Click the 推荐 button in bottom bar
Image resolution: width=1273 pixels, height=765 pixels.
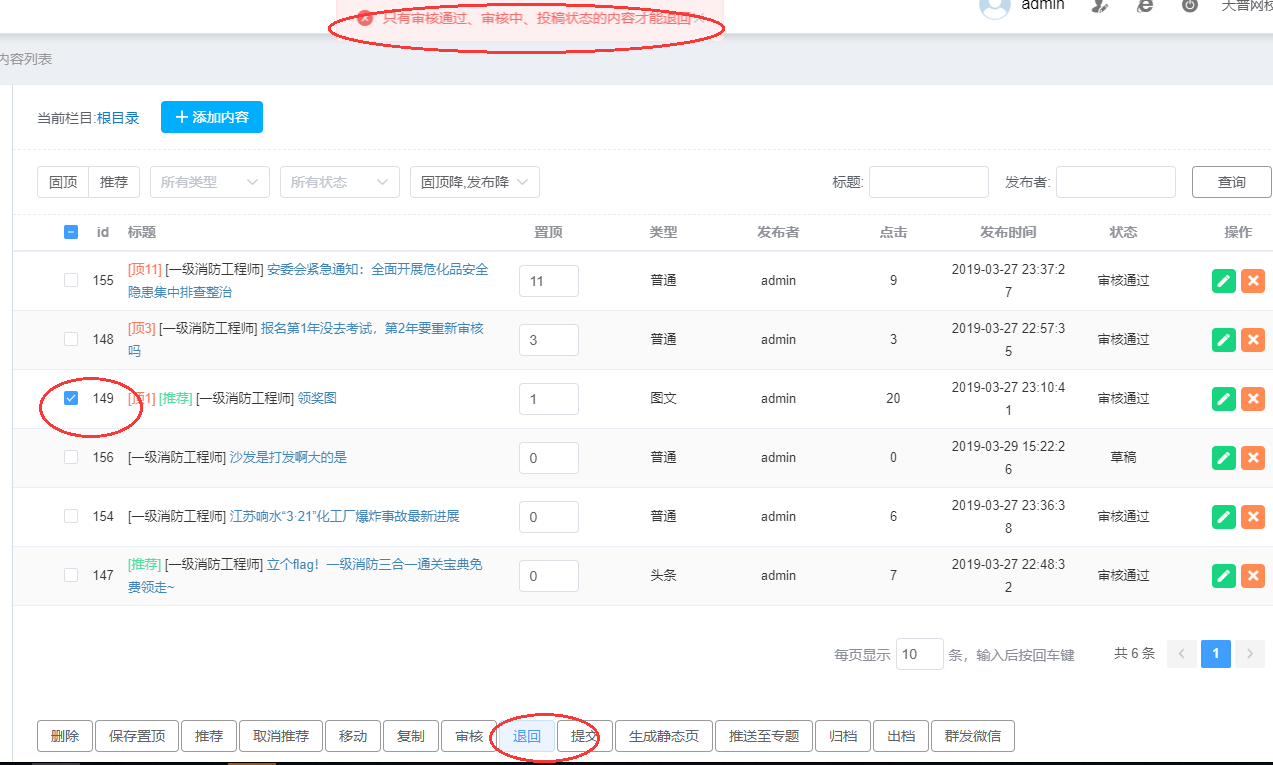(x=209, y=736)
